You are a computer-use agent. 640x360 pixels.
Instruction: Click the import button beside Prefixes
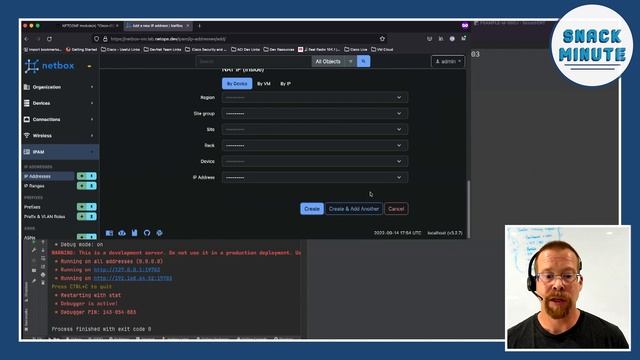pyautogui.click(x=92, y=207)
